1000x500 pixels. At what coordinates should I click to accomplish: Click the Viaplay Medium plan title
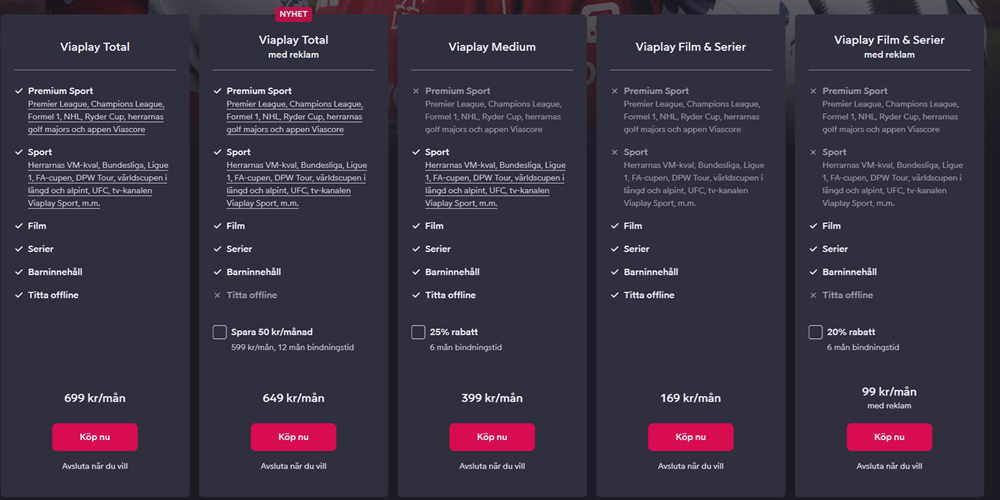(x=492, y=47)
